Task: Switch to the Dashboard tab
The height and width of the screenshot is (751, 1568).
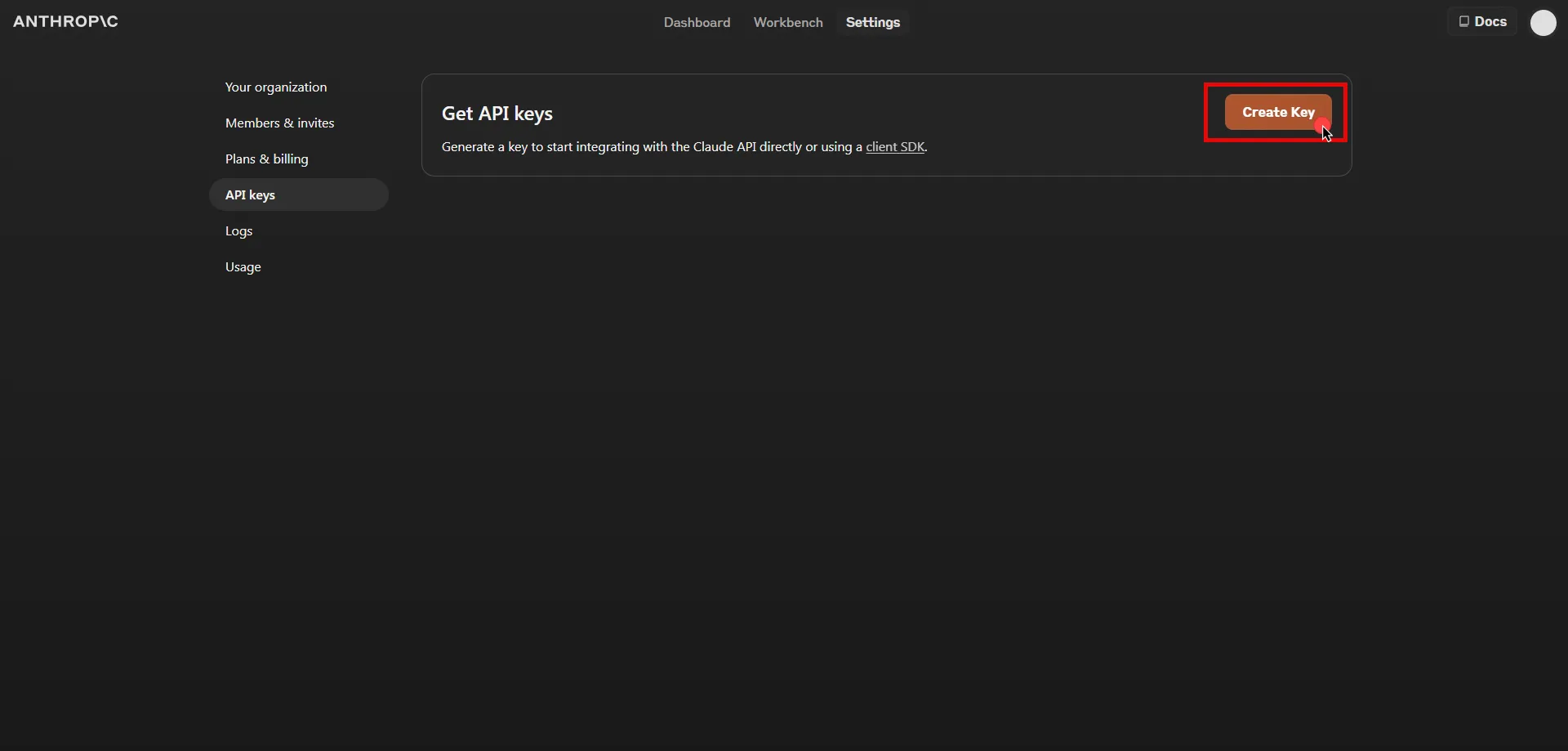Action: coord(697,22)
